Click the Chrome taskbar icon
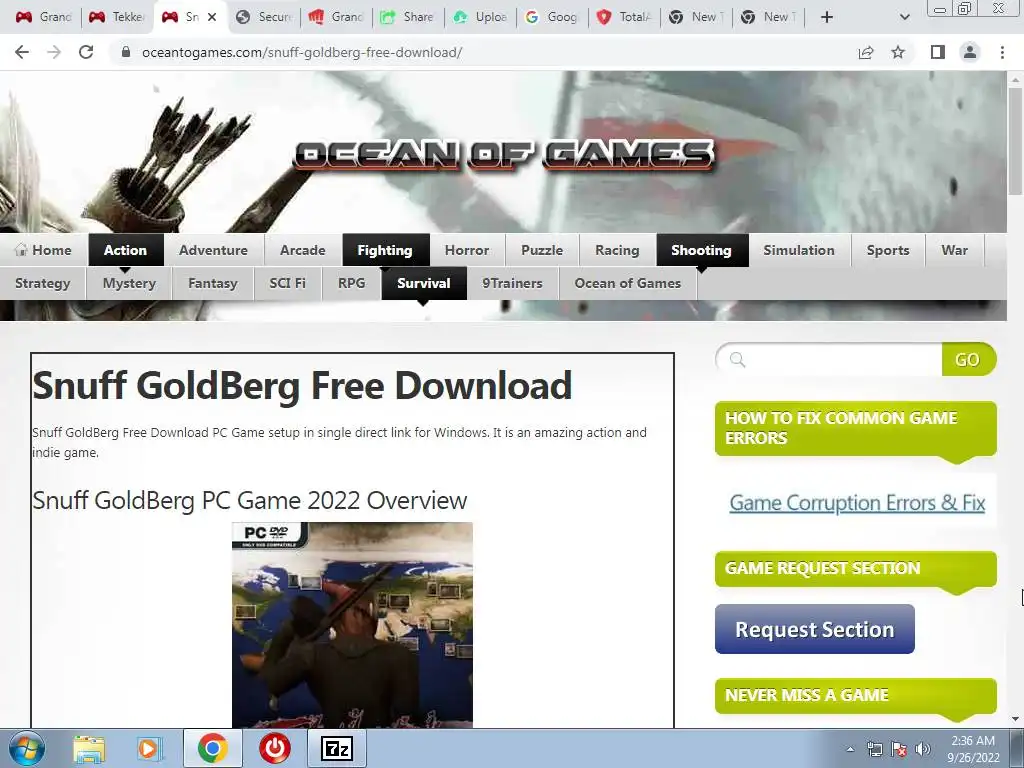The width and height of the screenshot is (1024, 768). pos(212,748)
